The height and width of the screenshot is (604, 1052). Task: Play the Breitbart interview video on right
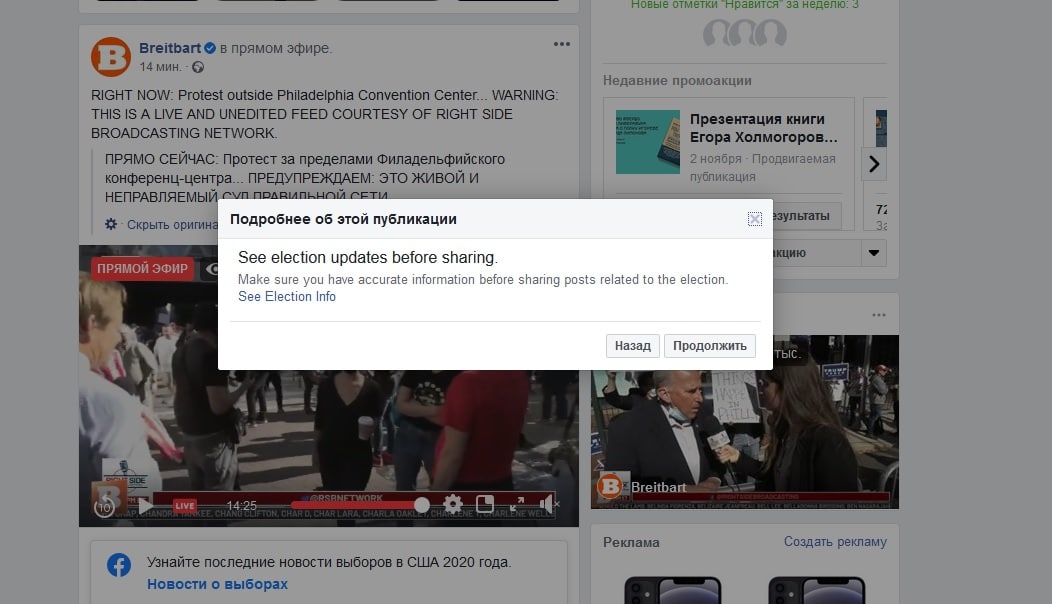[x=745, y=421]
